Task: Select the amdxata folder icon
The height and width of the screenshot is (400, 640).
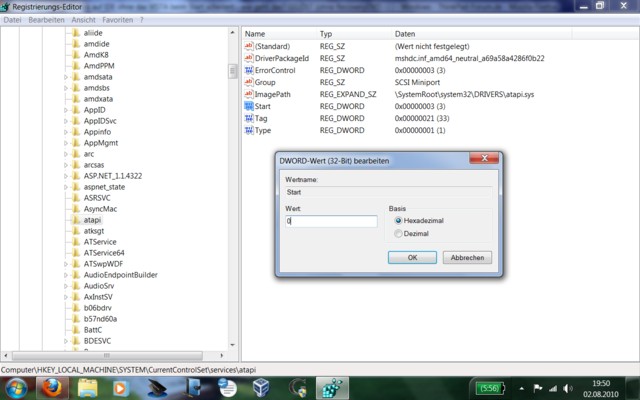Action: (76, 99)
